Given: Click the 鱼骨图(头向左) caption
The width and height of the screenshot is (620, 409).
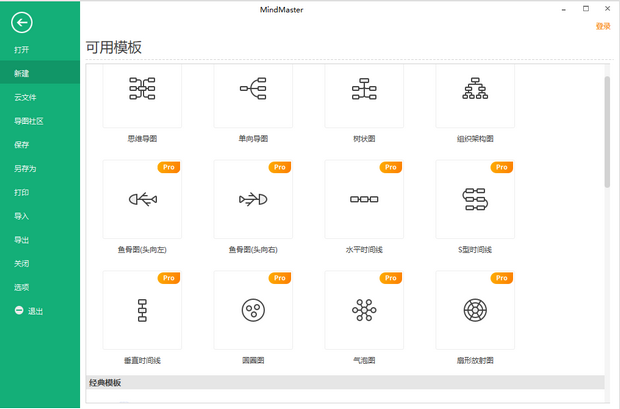Looking at the screenshot, I should click(x=142, y=250).
